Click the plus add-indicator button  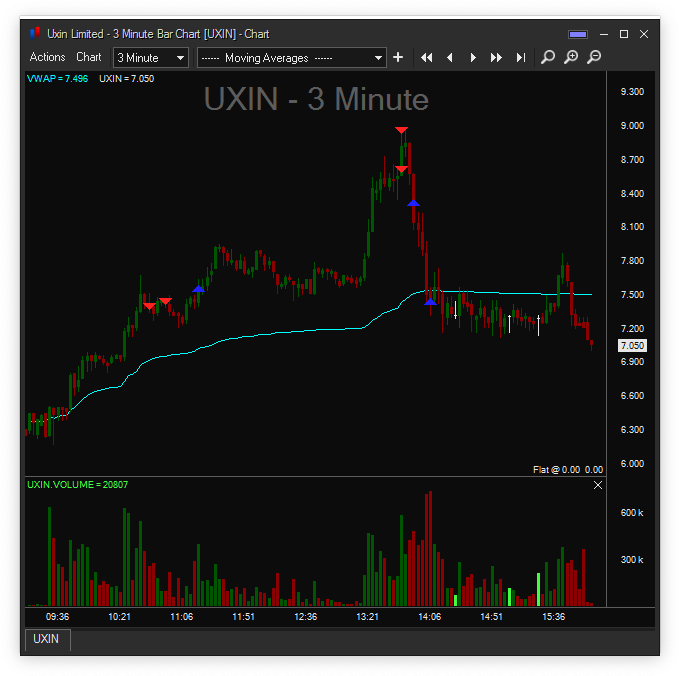[398, 57]
